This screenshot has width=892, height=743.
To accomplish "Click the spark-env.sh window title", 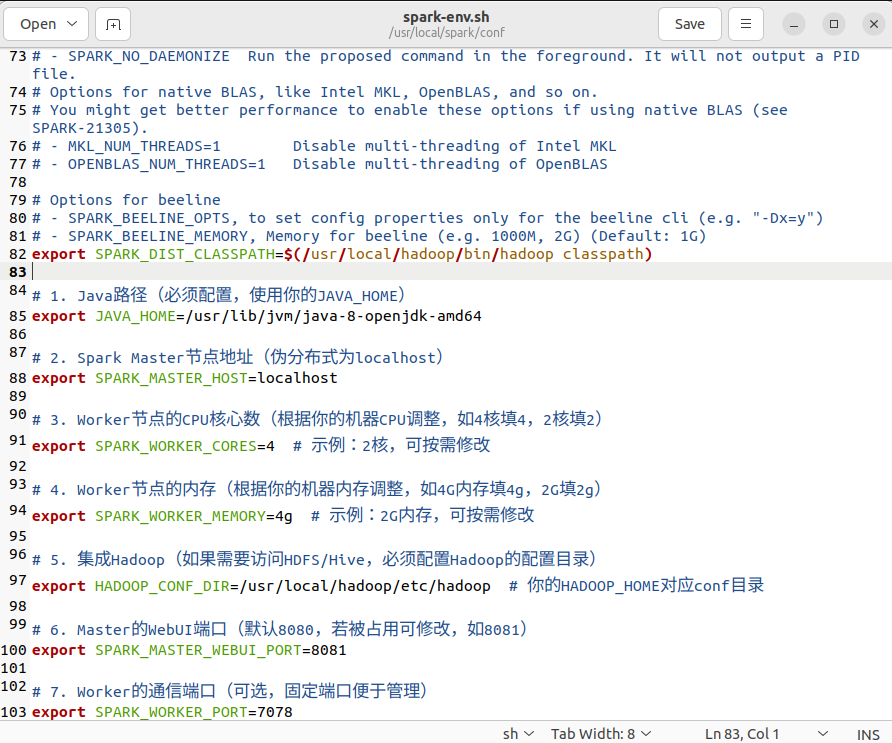I will (x=446, y=16).
